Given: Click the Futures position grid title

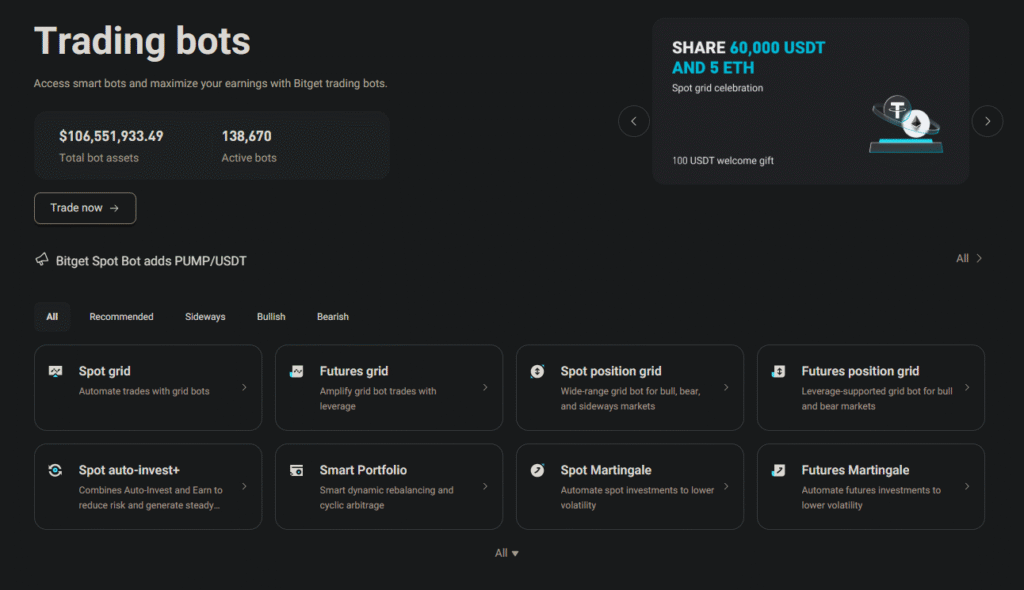Looking at the screenshot, I should click(860, 371).
